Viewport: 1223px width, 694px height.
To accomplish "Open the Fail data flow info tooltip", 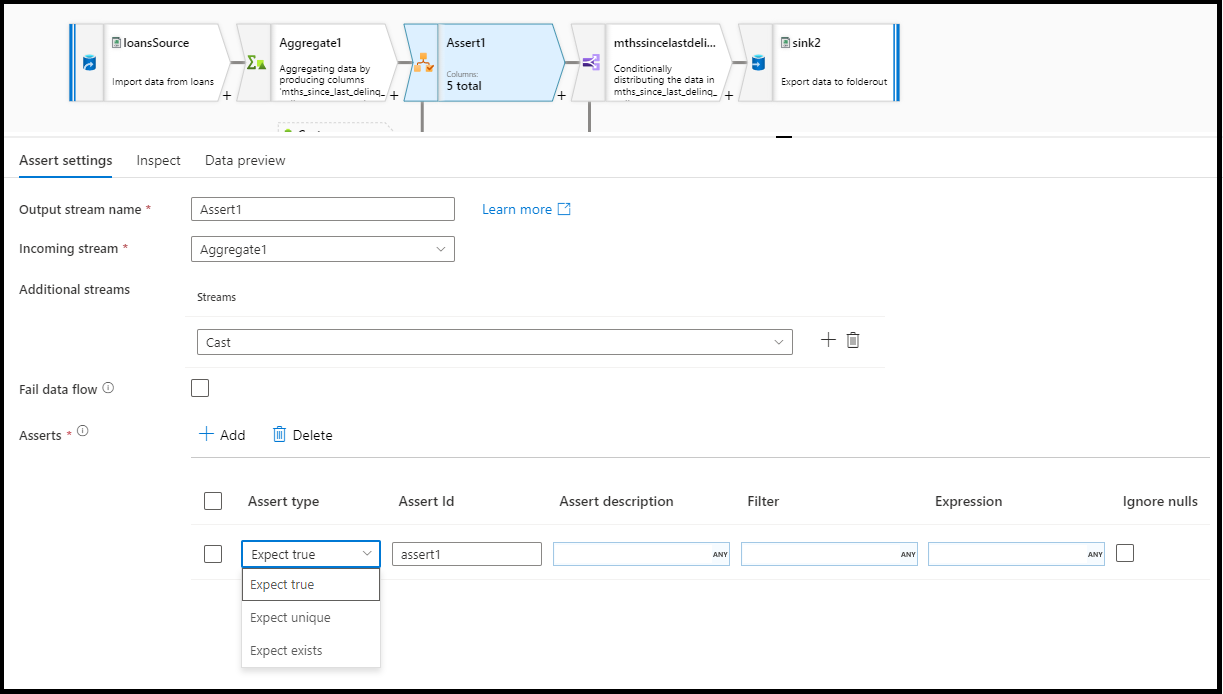I will click(108, 386).
